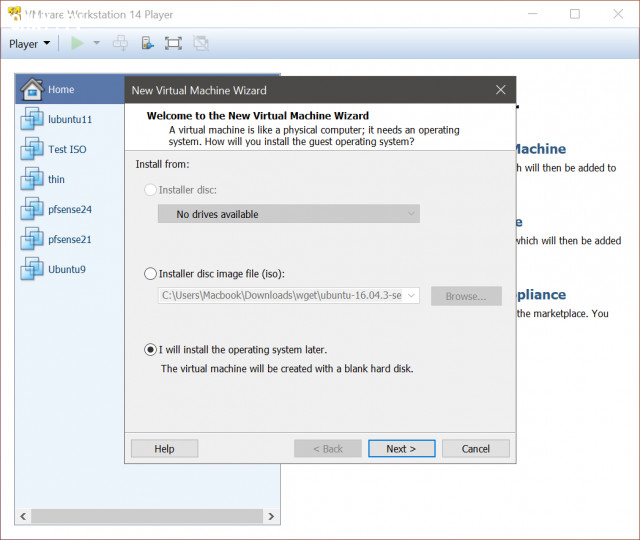The image size is (640, 540).
Task: Click the pfsense24 VM icon
Action: (x=32, y=209)
